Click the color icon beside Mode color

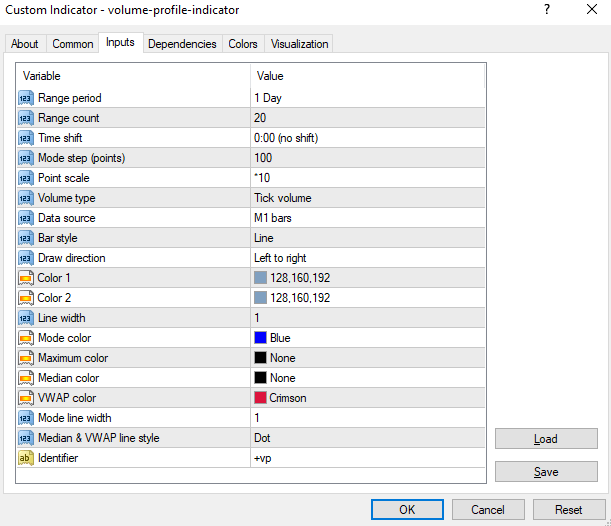pos(26,338)
